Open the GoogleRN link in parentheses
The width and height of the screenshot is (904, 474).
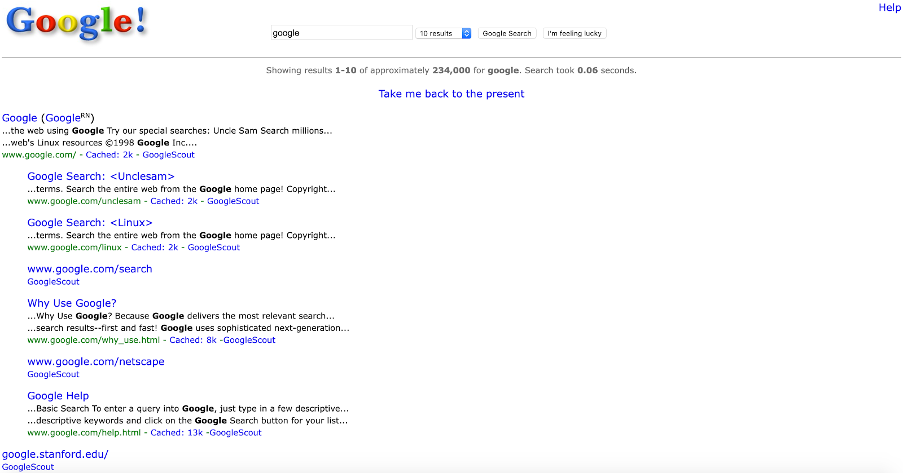coord(68,118)
